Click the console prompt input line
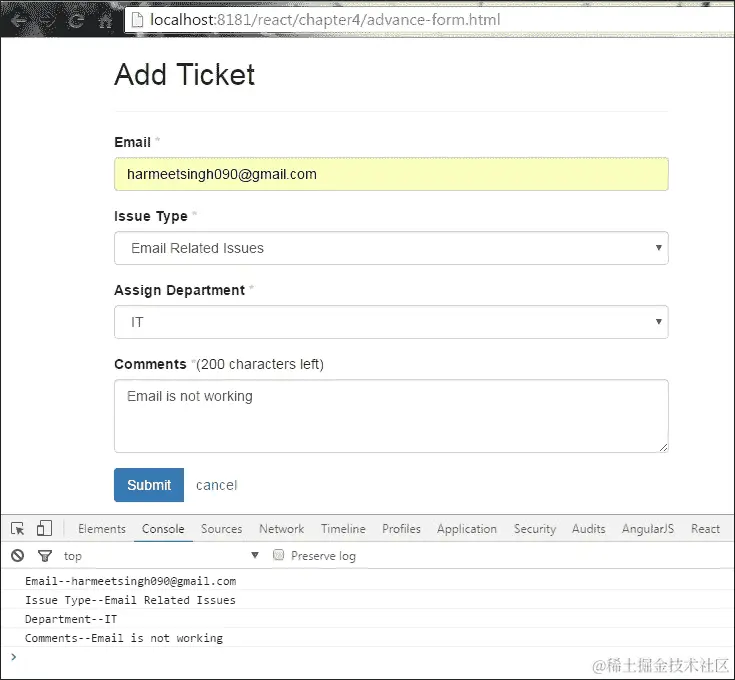735x680 pixels. [x=368, y=657]
